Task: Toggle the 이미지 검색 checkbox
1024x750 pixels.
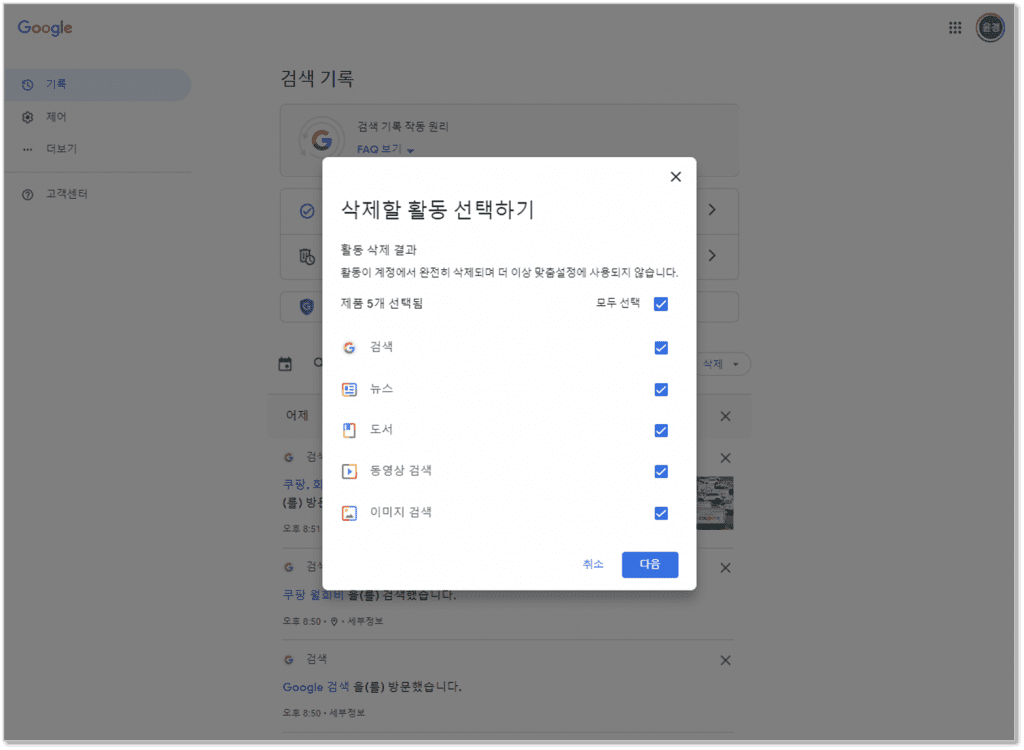Action: [x=661, y=513]
